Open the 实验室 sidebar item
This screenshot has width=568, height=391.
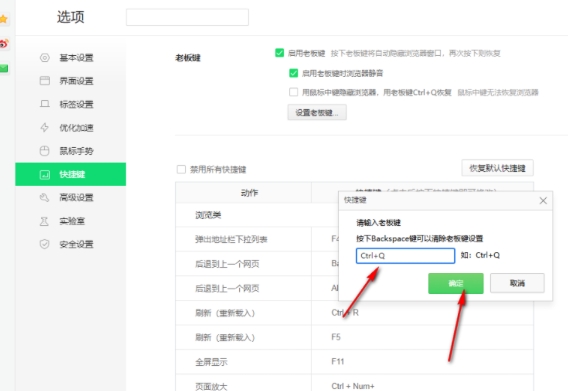(x=71, y=221)
